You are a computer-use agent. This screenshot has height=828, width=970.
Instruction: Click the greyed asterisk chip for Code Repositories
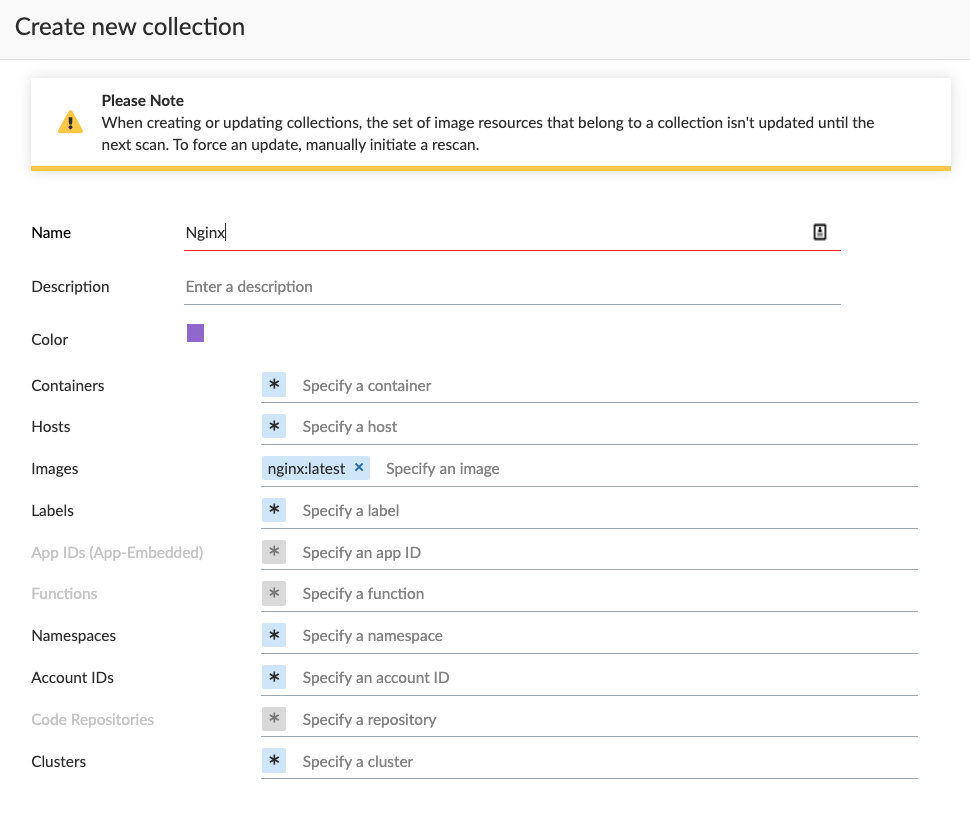274,719
